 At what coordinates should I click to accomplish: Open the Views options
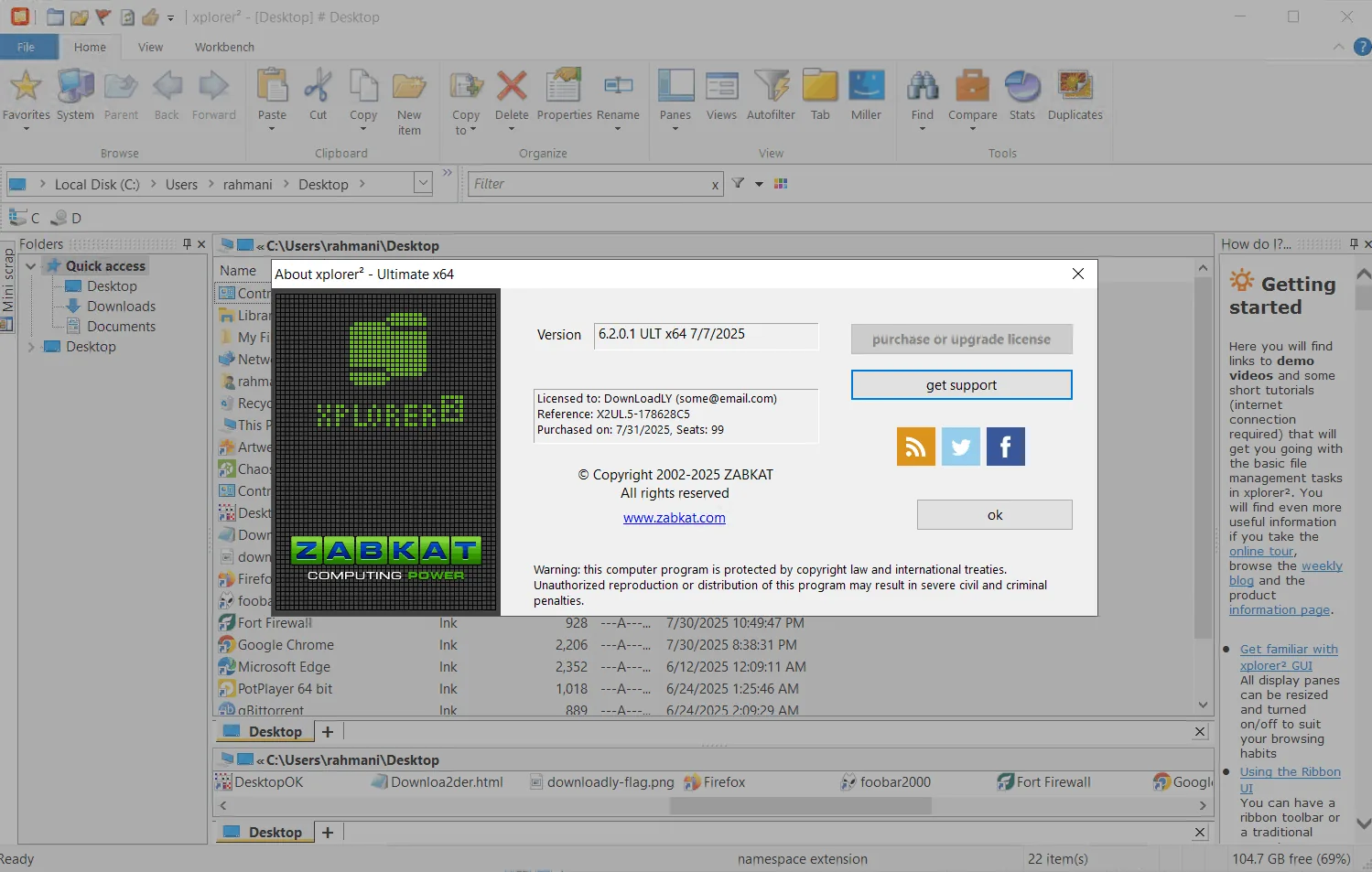coord(721,95)
